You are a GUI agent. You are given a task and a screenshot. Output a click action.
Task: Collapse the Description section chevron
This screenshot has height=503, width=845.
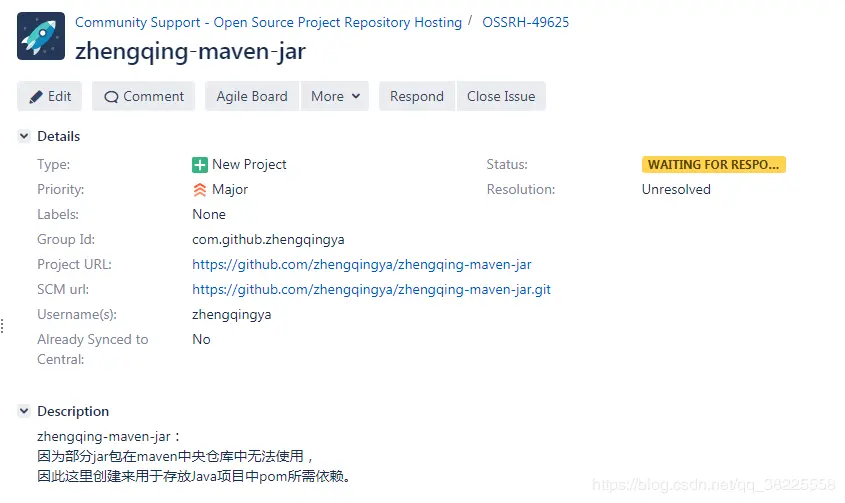(x=24, y=411)
